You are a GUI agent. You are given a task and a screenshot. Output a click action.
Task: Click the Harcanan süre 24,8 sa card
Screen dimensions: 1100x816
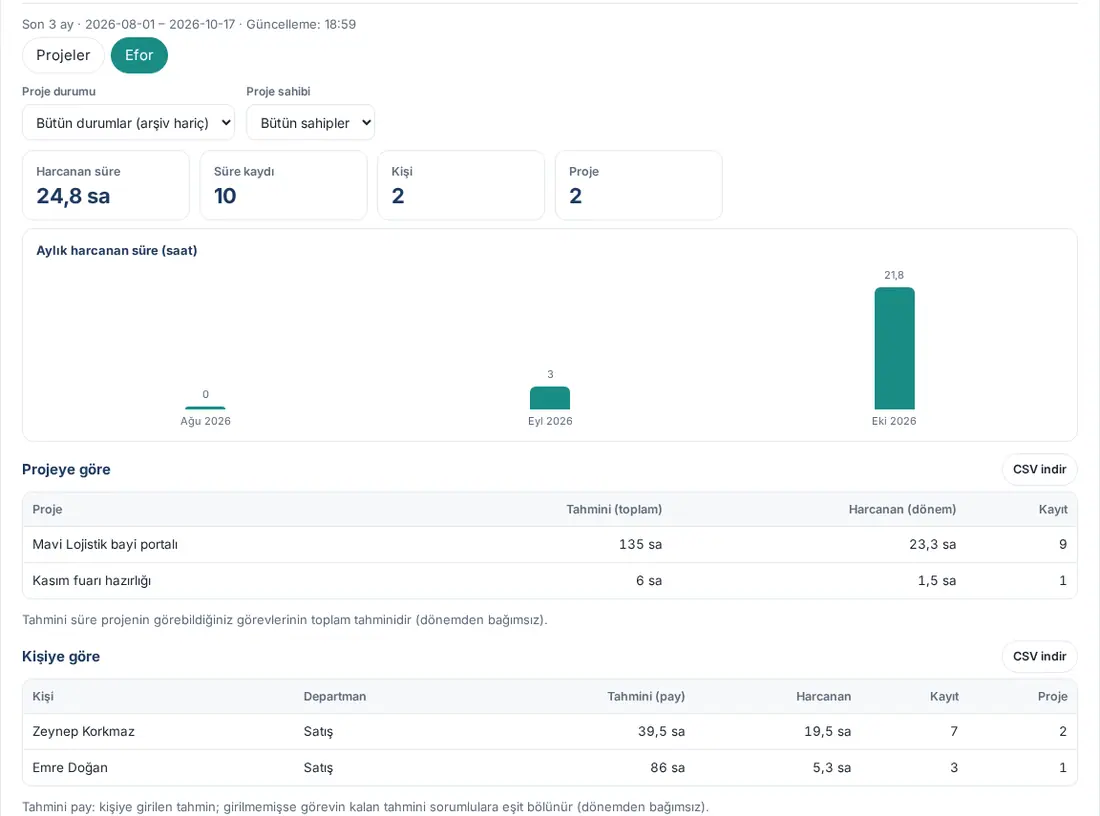(106, 185)
